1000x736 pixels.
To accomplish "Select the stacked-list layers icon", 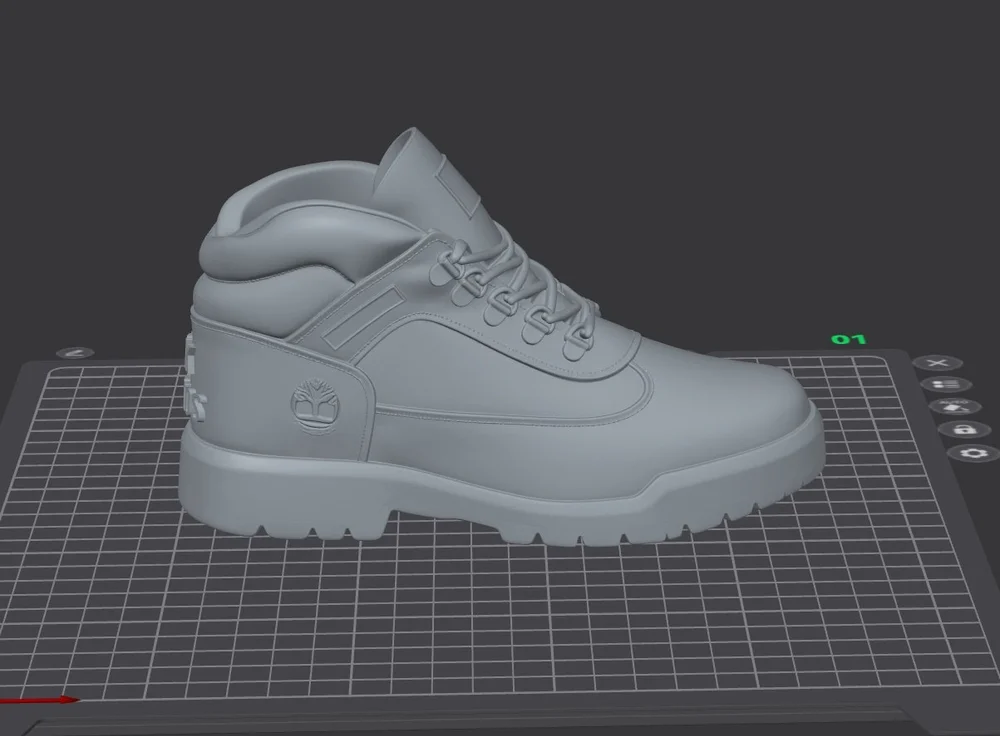I will point(947,384).
